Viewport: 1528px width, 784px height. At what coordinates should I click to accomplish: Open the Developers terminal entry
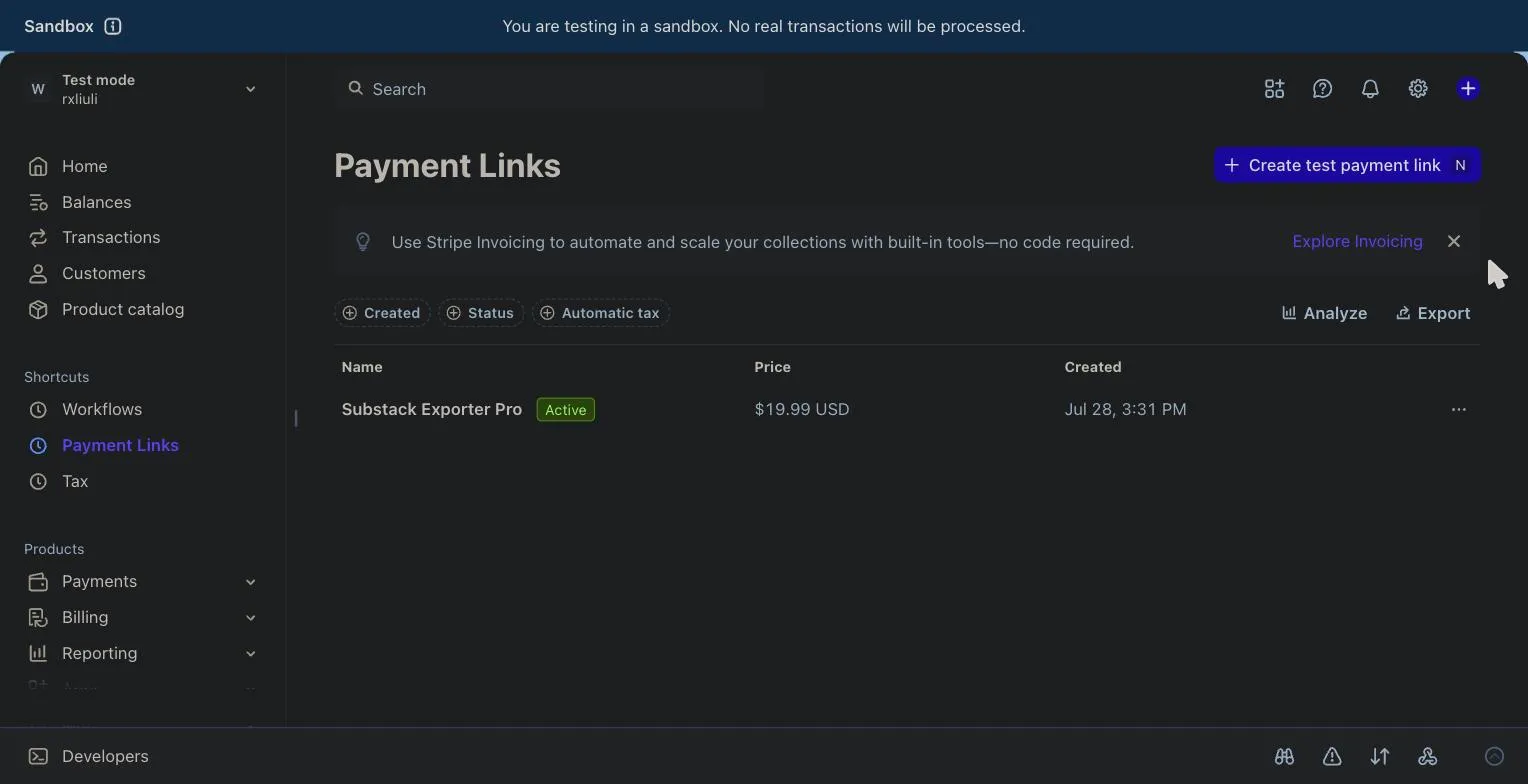pos(88,756)
